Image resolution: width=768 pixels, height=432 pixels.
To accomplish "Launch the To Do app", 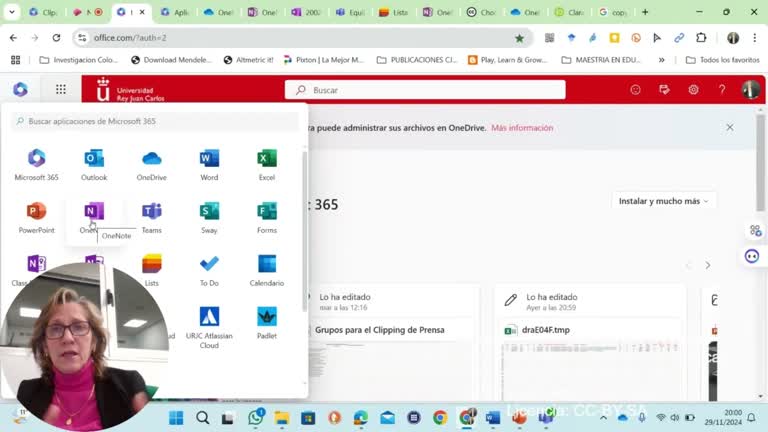I will tap(209, 270).
